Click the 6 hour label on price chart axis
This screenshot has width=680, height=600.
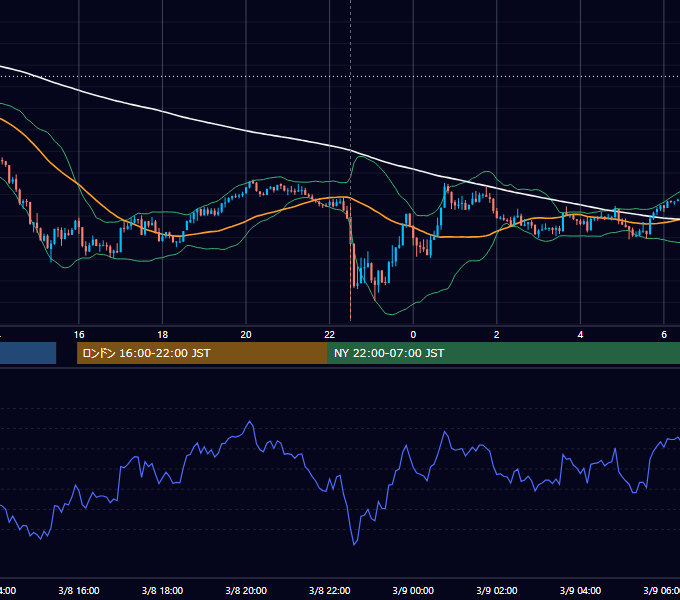[x=664, y=335]
